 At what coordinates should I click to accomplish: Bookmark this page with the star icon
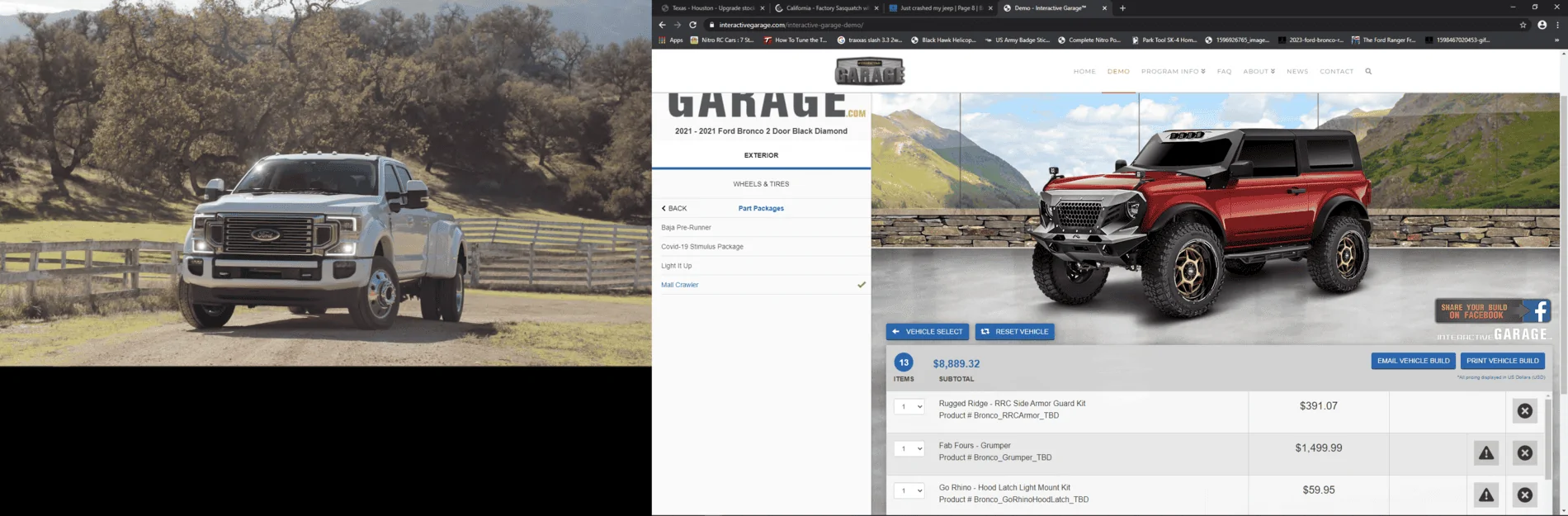[1523, 25]
